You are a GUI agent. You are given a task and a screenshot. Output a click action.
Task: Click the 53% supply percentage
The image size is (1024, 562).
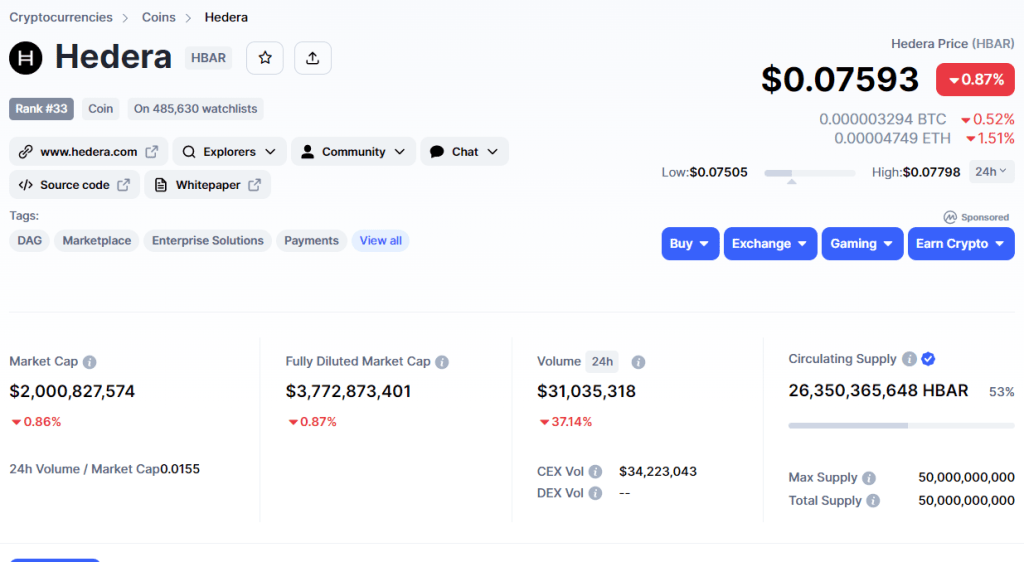pyautogui.click(x=1002, y=392)
